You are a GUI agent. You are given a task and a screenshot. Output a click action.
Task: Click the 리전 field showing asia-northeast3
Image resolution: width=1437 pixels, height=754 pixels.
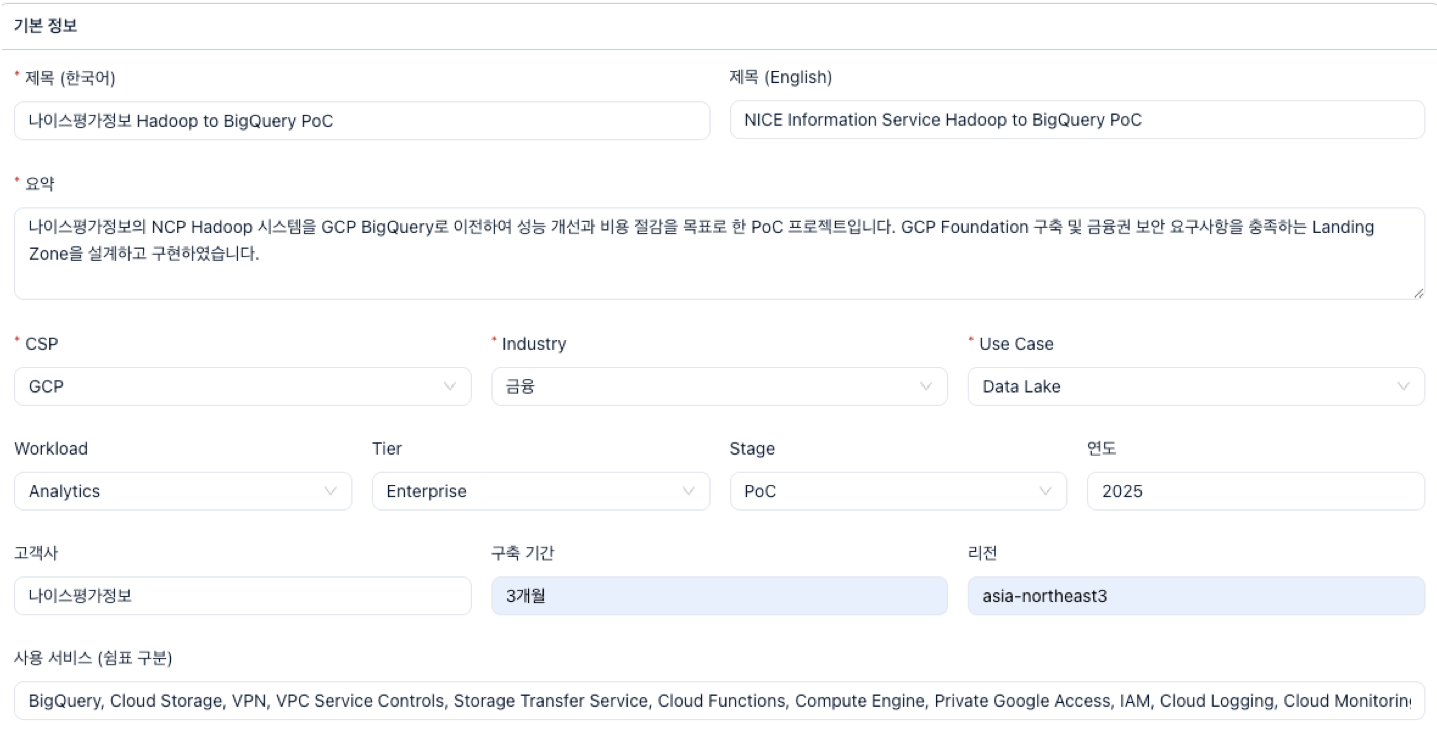pyautogui.click(x=1196, y=596)
